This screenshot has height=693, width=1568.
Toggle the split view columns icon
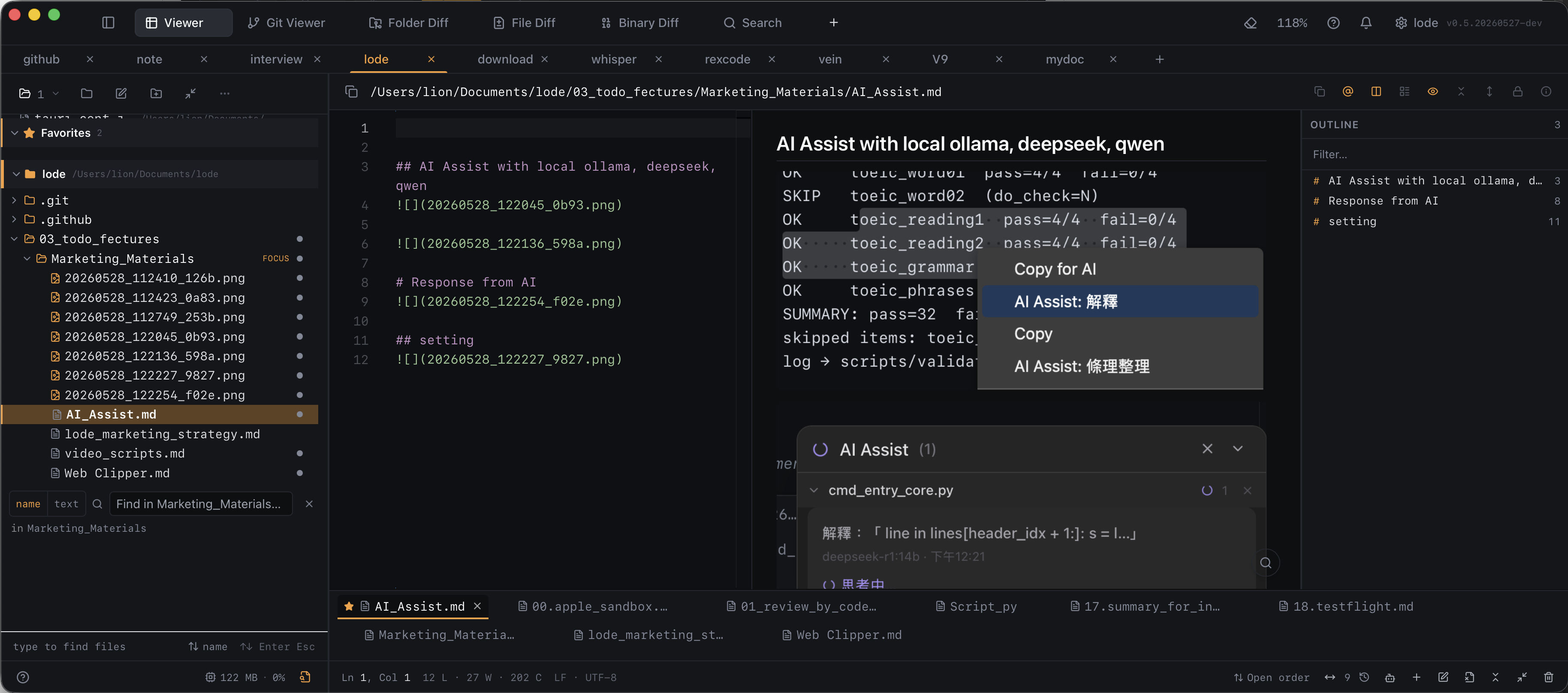[1376, 91]
